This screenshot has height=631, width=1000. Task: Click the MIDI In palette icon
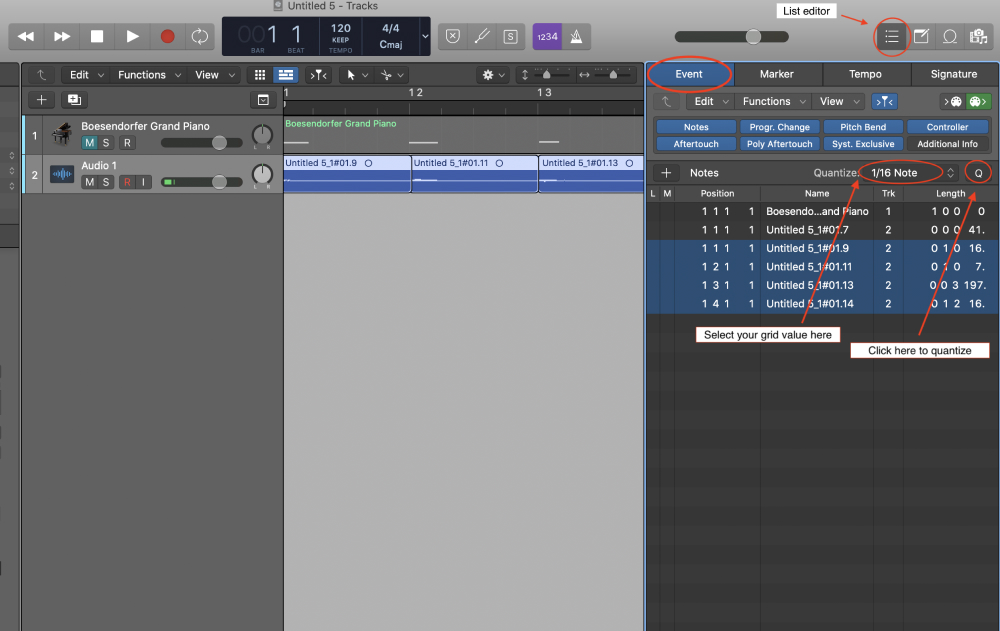(x=953, y=101)
